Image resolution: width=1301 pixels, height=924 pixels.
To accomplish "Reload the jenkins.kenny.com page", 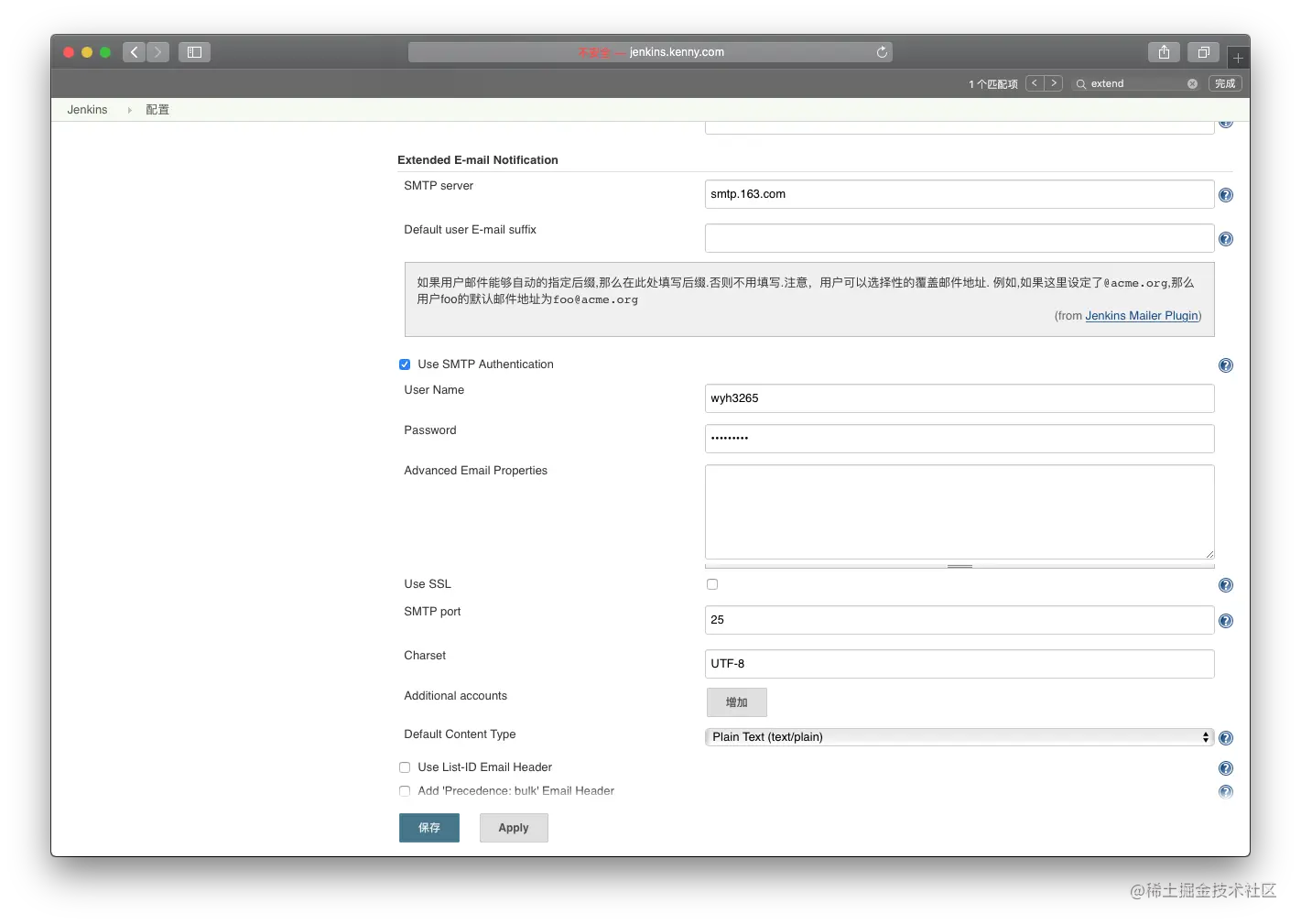I will coord(882,52).
